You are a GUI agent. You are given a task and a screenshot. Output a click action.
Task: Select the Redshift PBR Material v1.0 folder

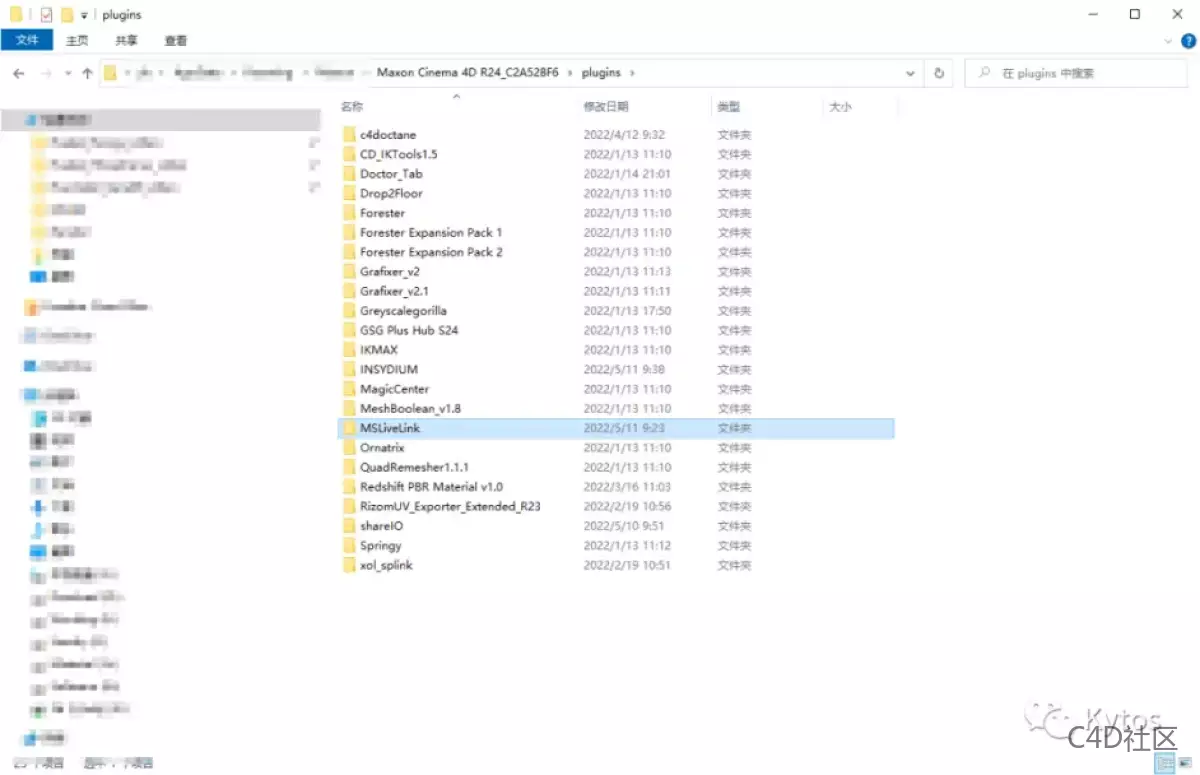coord(431,487)
